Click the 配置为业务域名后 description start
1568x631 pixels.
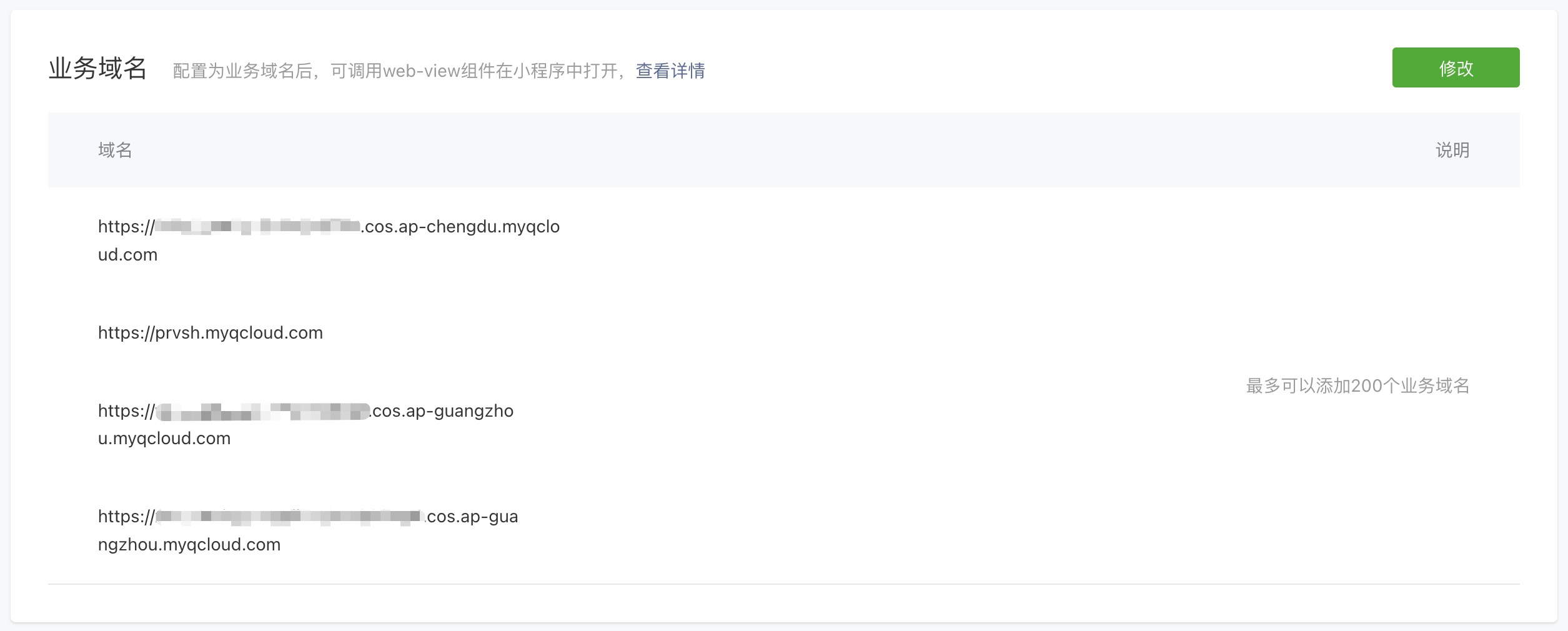point(242,71)
